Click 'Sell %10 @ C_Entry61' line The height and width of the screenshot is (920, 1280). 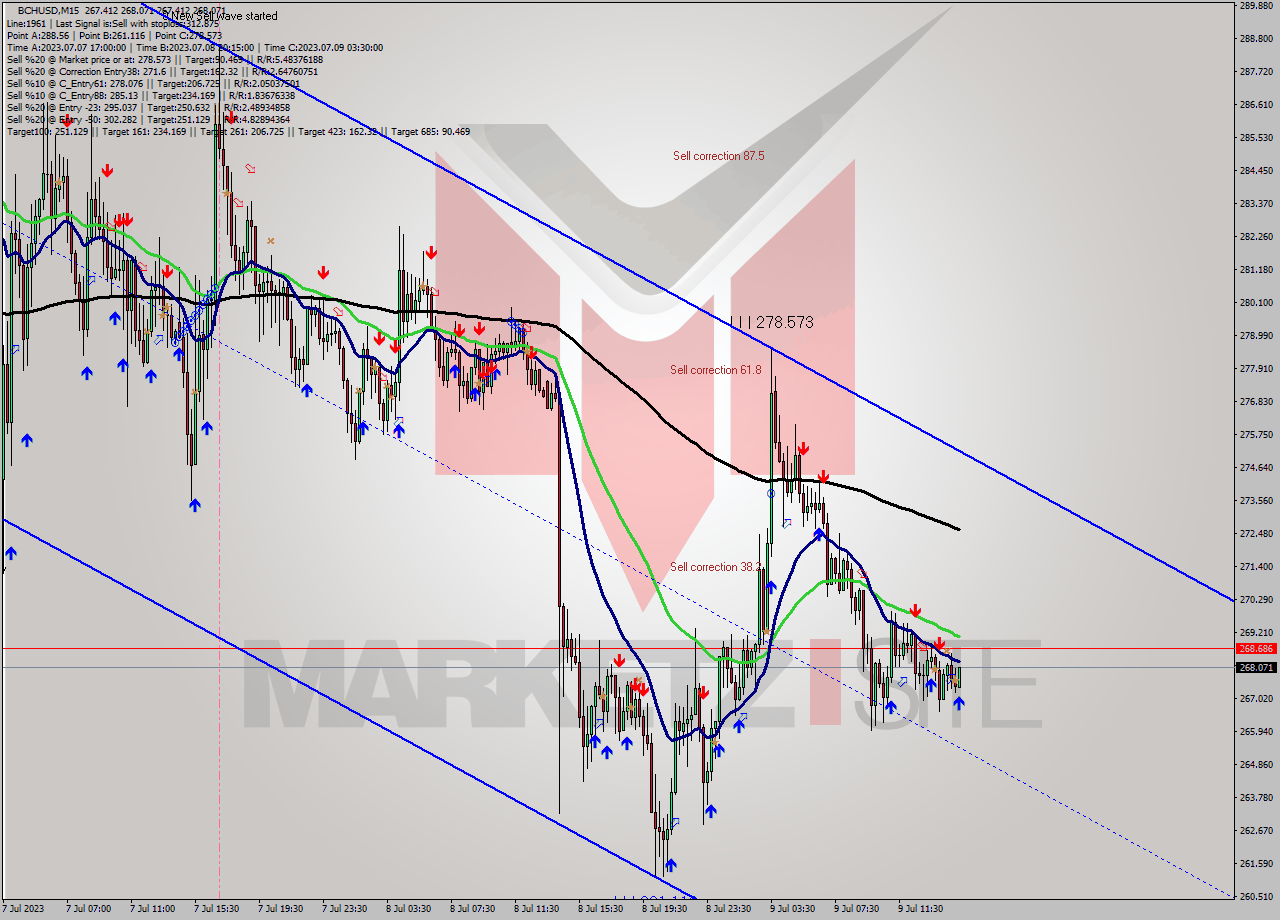click(153, 83)
